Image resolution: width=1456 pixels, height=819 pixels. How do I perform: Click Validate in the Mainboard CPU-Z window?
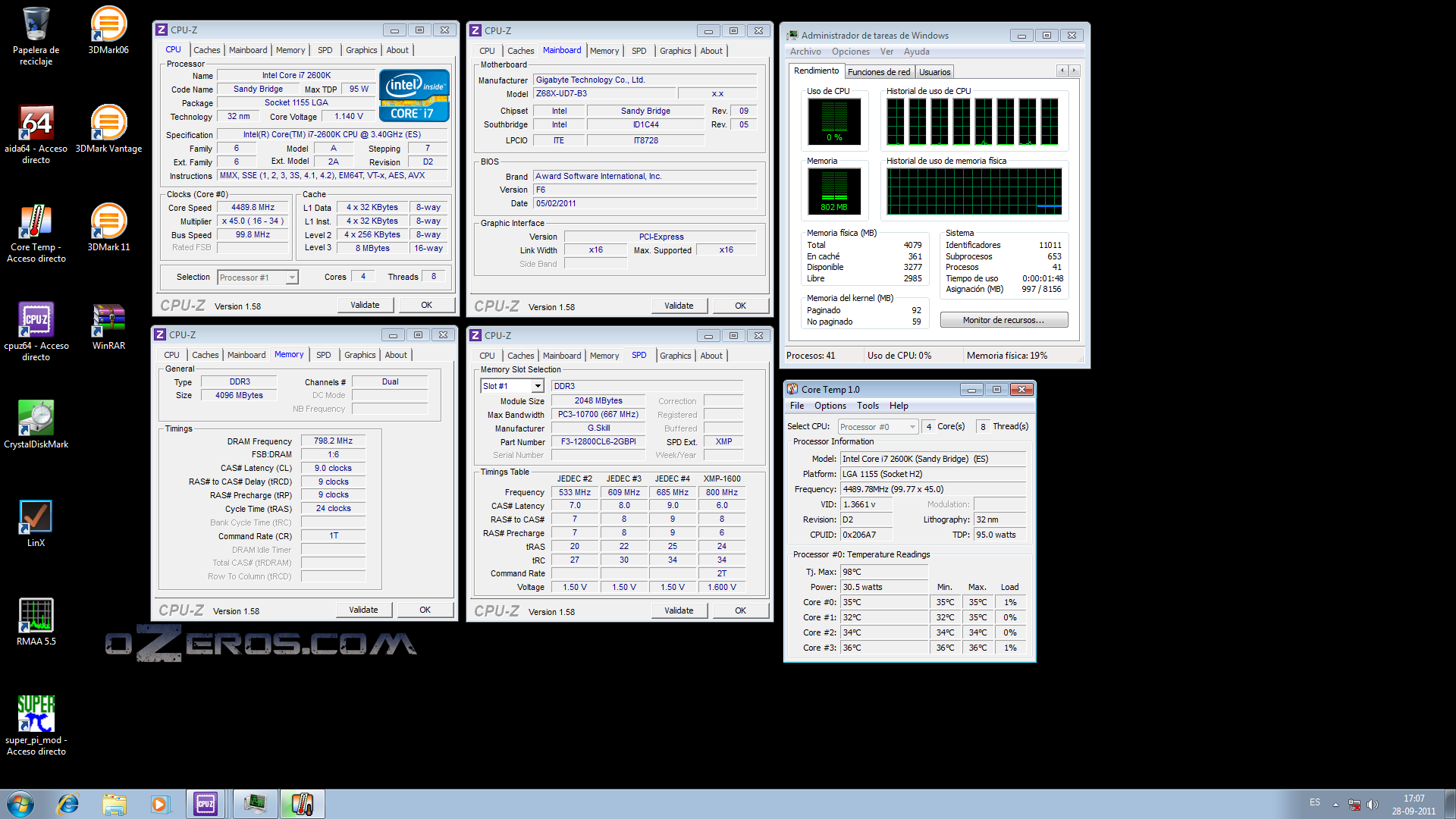click(679, 306)
